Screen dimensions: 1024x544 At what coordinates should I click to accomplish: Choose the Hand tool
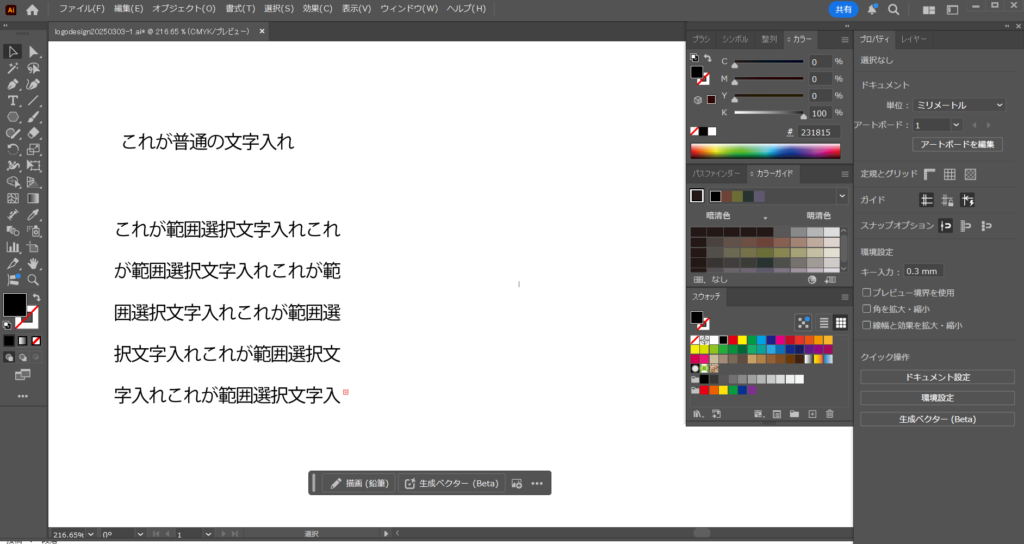(x=34, y=264)
